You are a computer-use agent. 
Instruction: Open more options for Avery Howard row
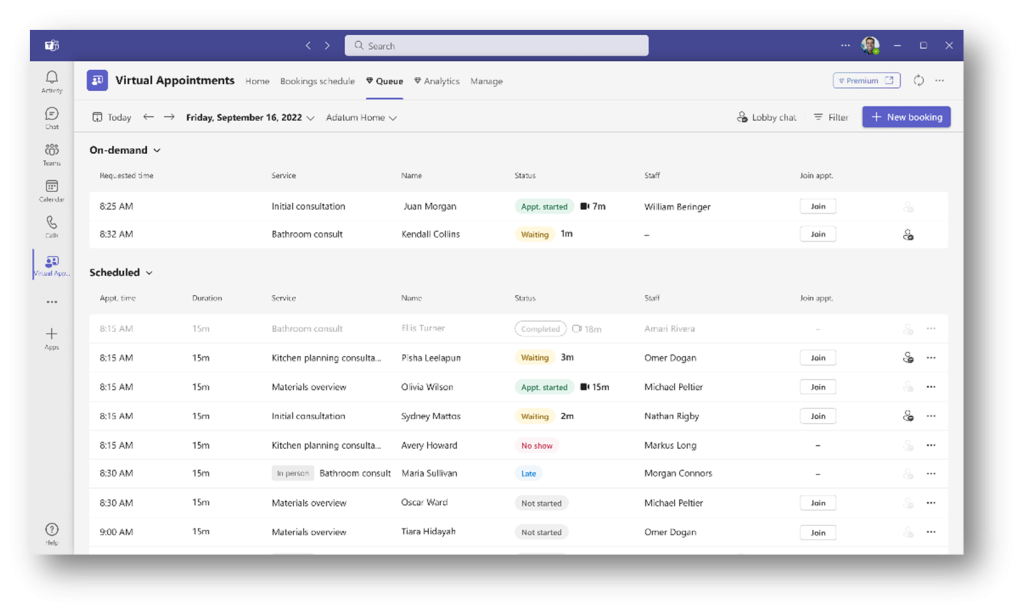tap(931, 445)
